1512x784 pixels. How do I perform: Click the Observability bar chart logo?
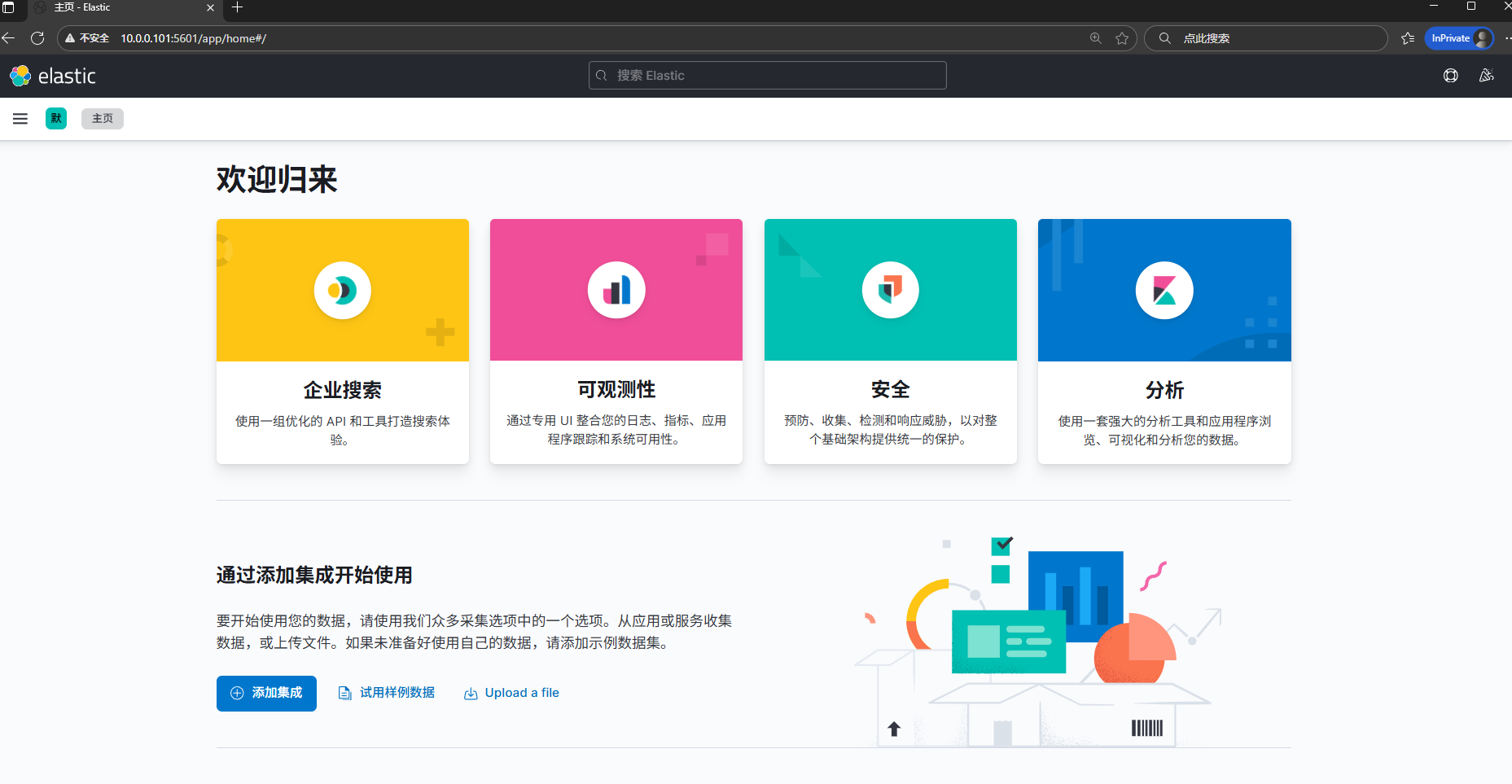point(616,290)
